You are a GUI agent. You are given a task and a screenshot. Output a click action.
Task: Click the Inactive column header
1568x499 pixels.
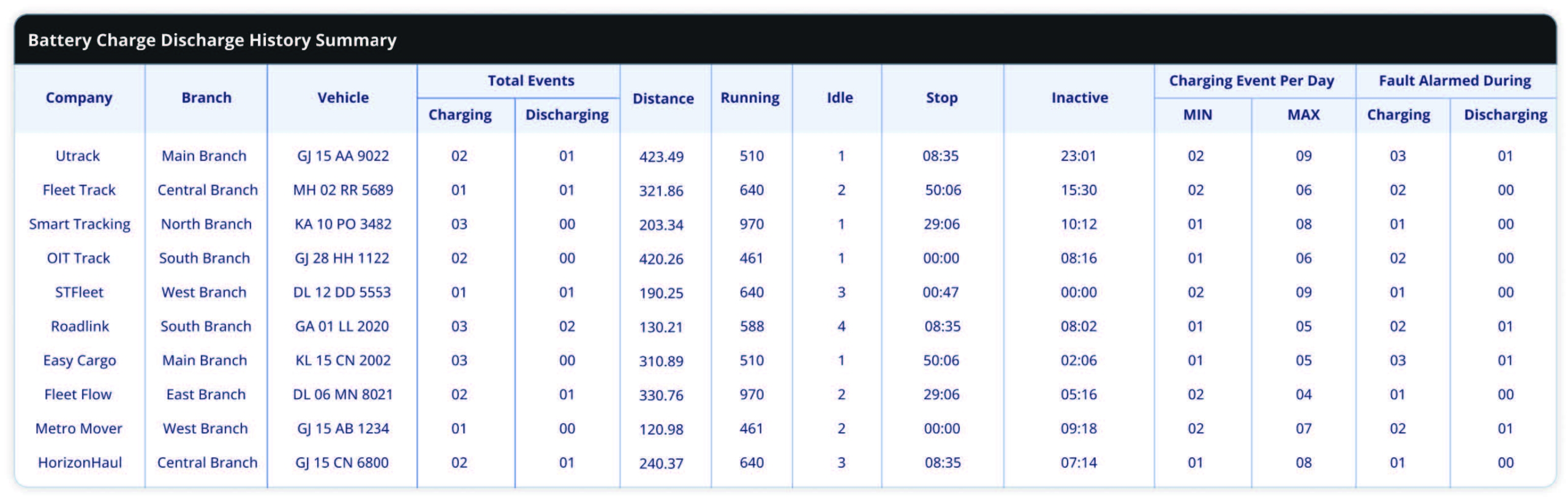[1079, 98]
